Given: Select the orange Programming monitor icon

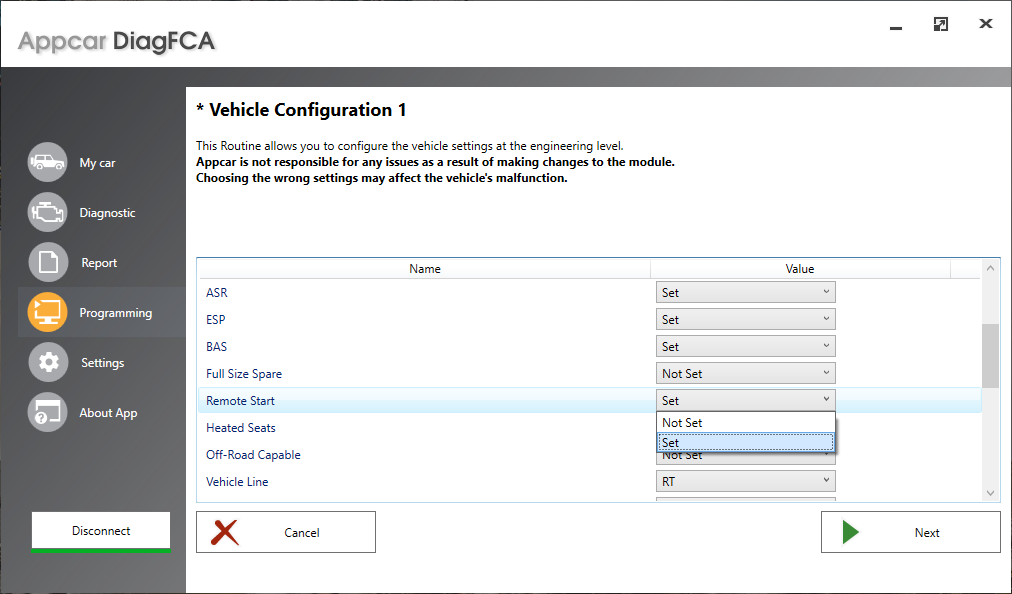Looking at the screenshot, I should (x=47, y=312).
